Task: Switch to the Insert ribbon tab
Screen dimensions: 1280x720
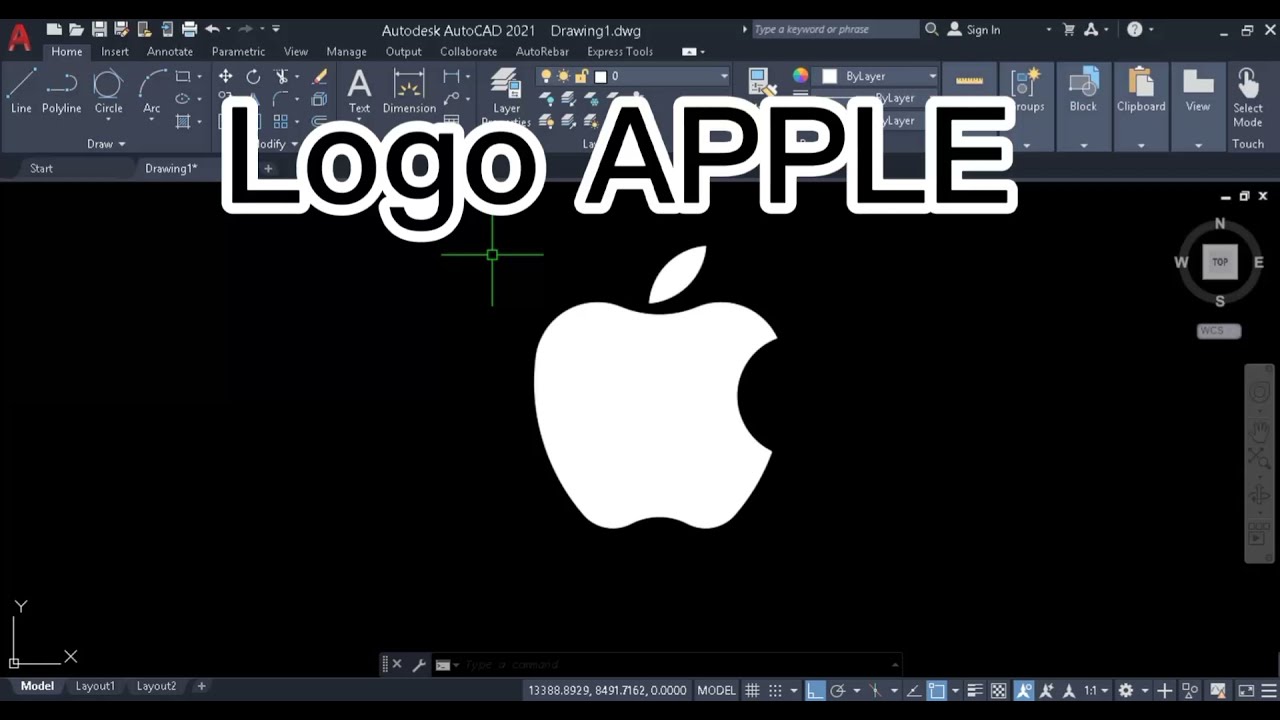Action: [x=115, y=52]
